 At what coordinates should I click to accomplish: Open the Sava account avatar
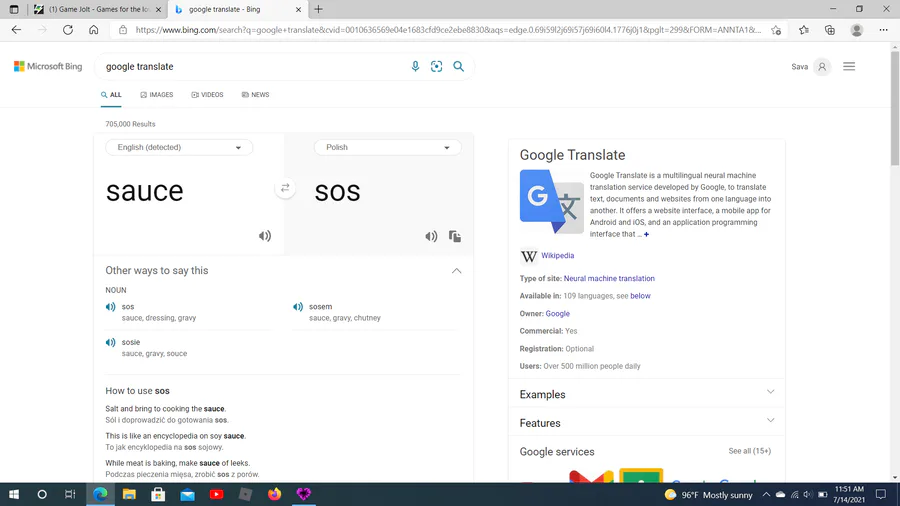tap(822, 67)
